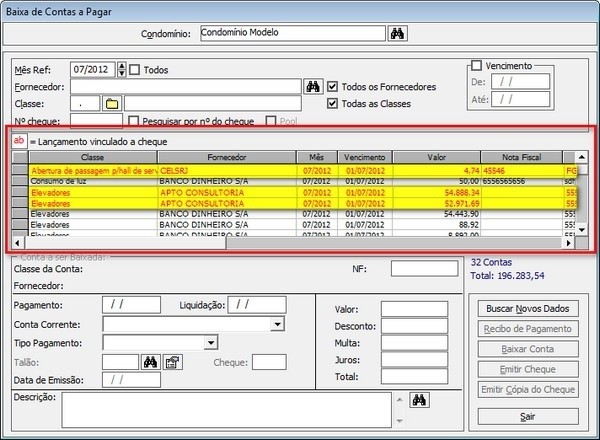The width and height of the screenshot is (600, 440).
Task: Click the Emitir Cheque button
Action: tap(528, 369)
